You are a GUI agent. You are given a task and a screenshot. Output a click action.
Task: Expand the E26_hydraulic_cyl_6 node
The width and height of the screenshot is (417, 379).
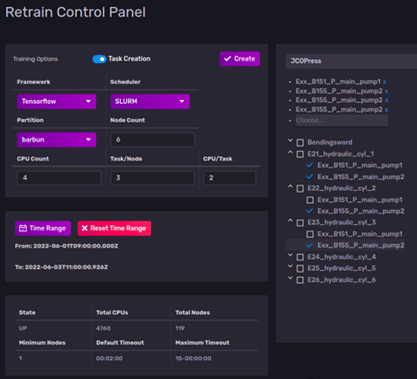click(x=290, y=278)
